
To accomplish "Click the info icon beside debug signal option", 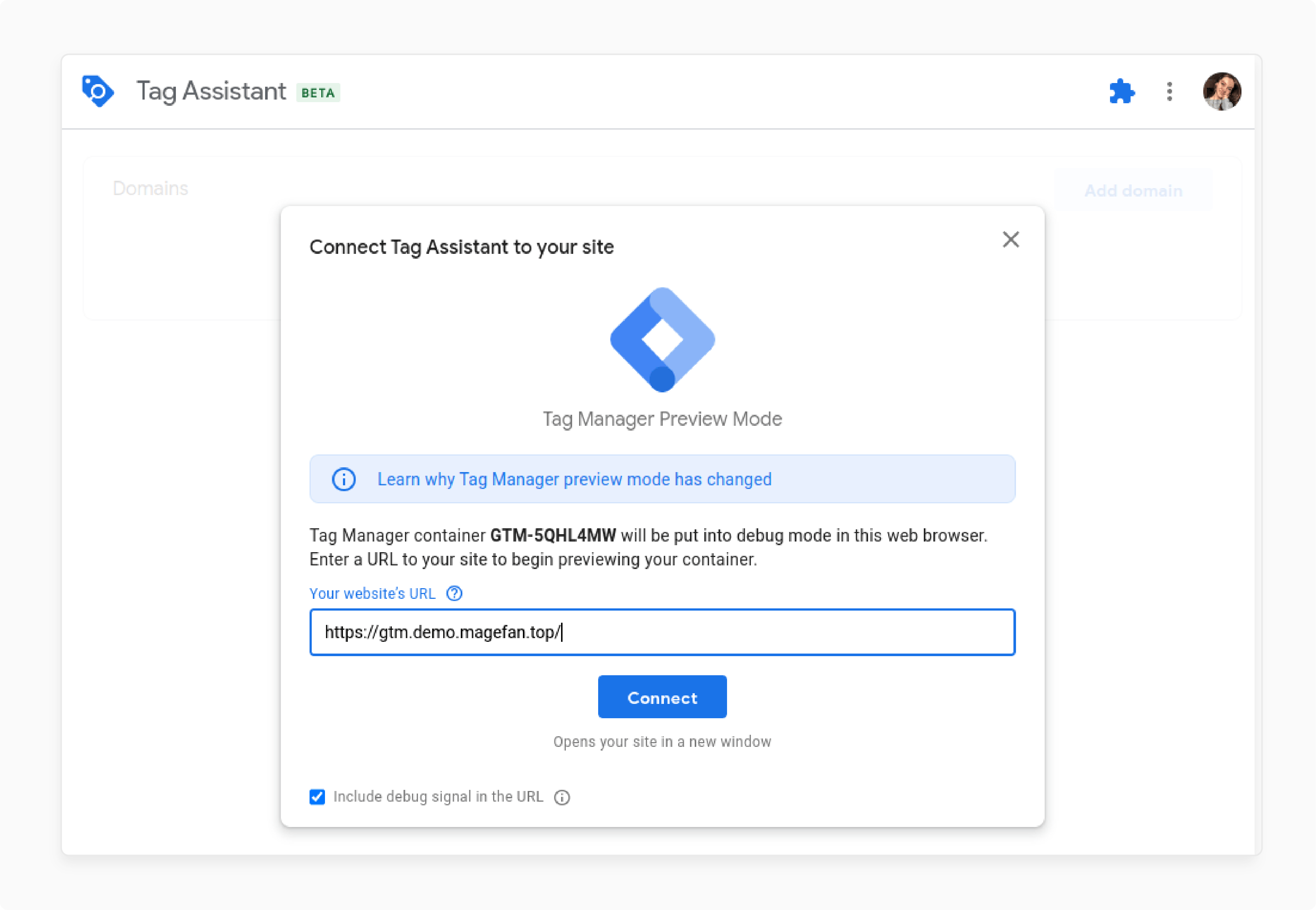I will (x=562, y=797).
